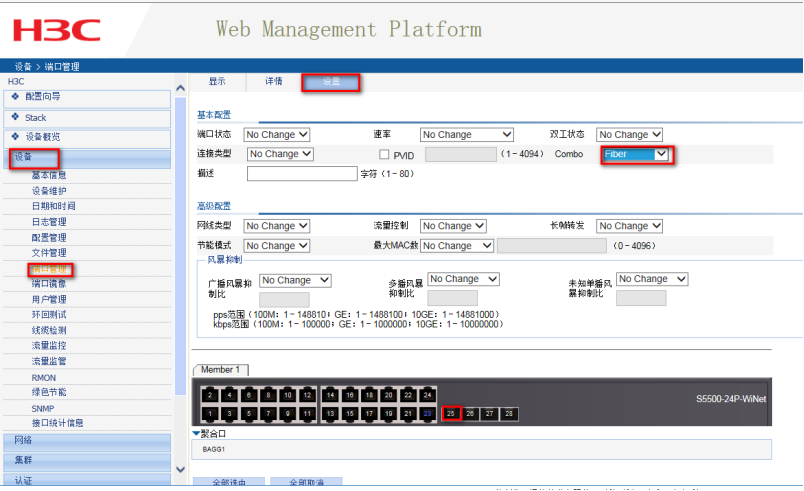Open the 速率 speed dropdown

[x=466, y=135]
